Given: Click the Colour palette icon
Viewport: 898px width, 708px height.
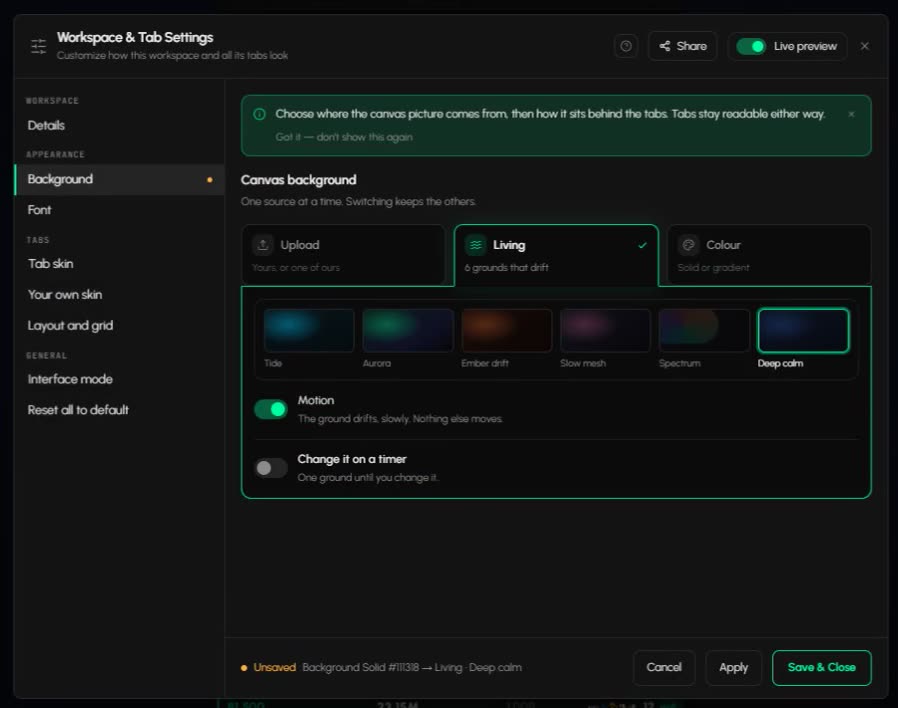Looking at the screenshot, I should (x=688, y=245).
